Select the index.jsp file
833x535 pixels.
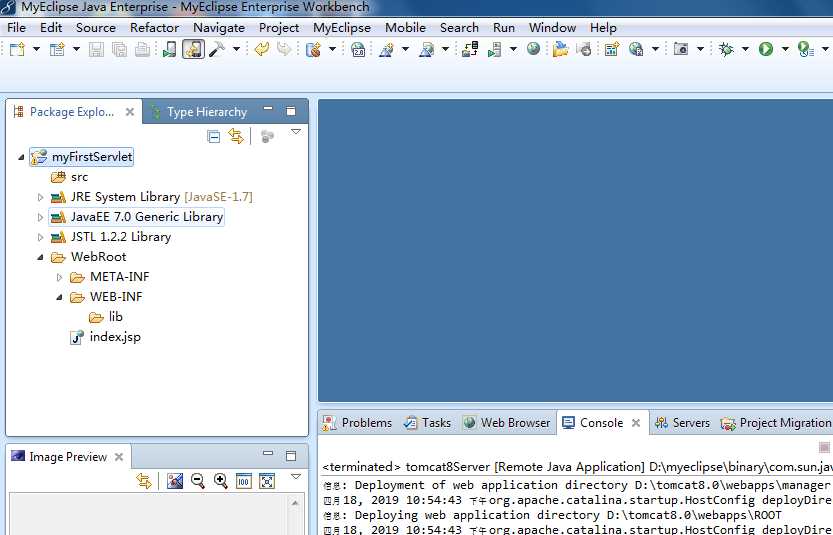pyautogui.click(x=106, y=337)
